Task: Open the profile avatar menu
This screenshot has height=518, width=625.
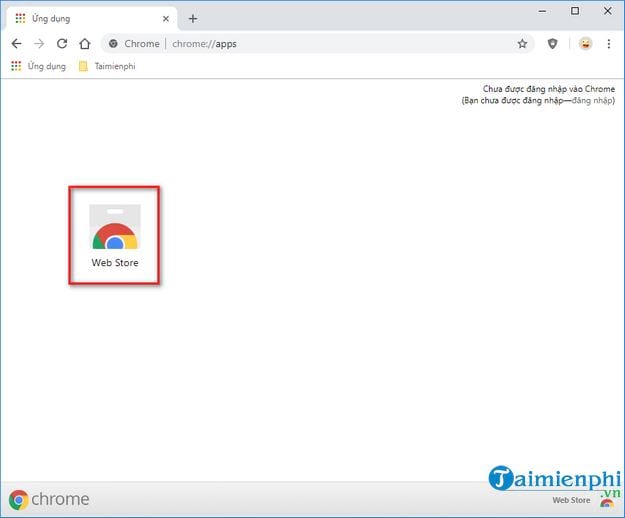Action: point(585,43)
